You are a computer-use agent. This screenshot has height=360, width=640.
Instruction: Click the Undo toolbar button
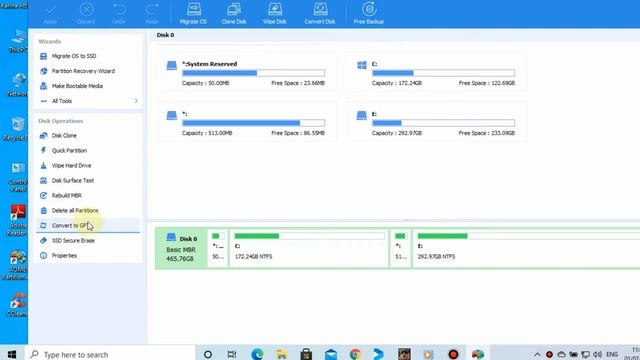[119, 13]
